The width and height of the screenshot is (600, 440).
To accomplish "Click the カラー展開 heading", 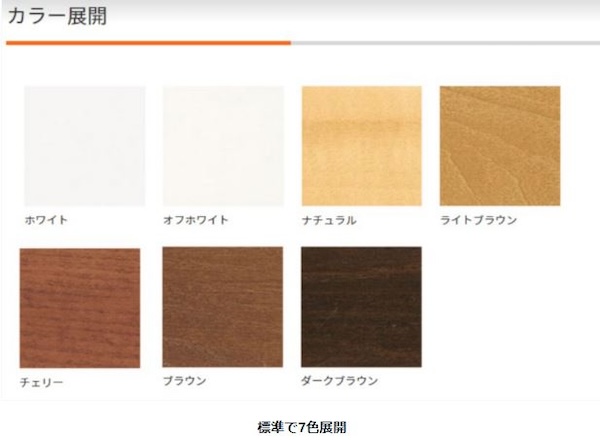I will 57,16.
